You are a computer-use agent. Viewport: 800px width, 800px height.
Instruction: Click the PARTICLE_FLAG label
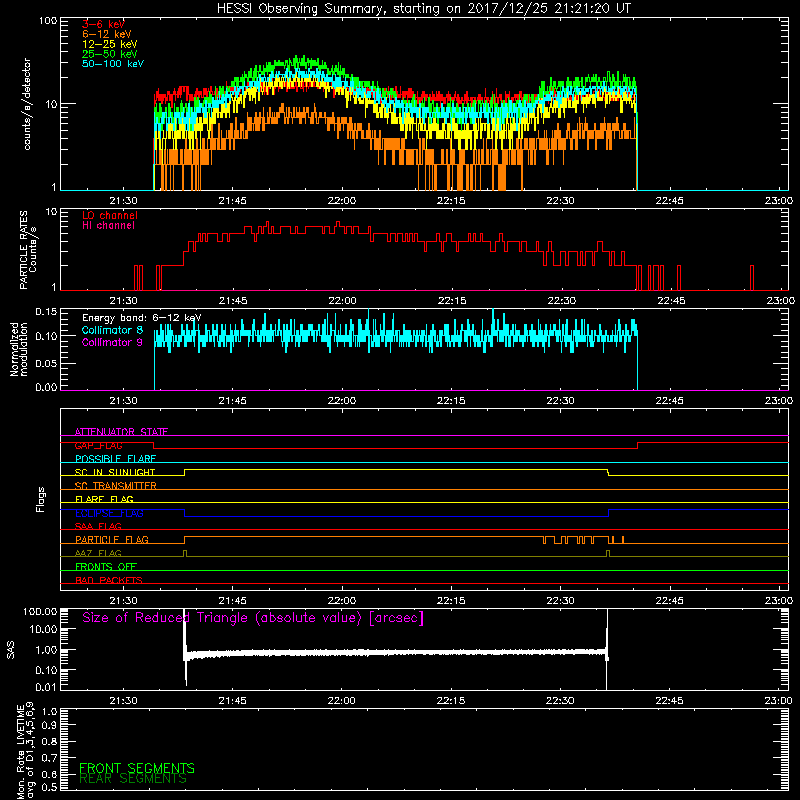click(x=112, y=540)
